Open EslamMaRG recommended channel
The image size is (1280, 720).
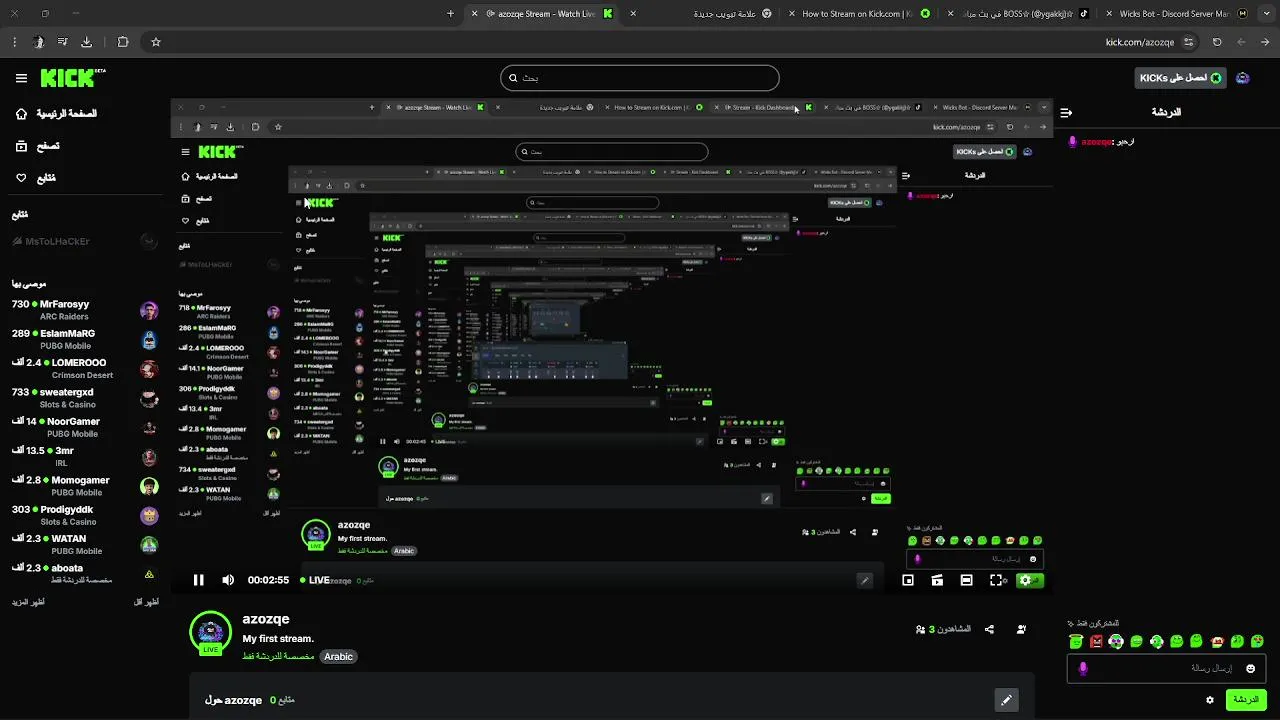[x=85, y=339]
